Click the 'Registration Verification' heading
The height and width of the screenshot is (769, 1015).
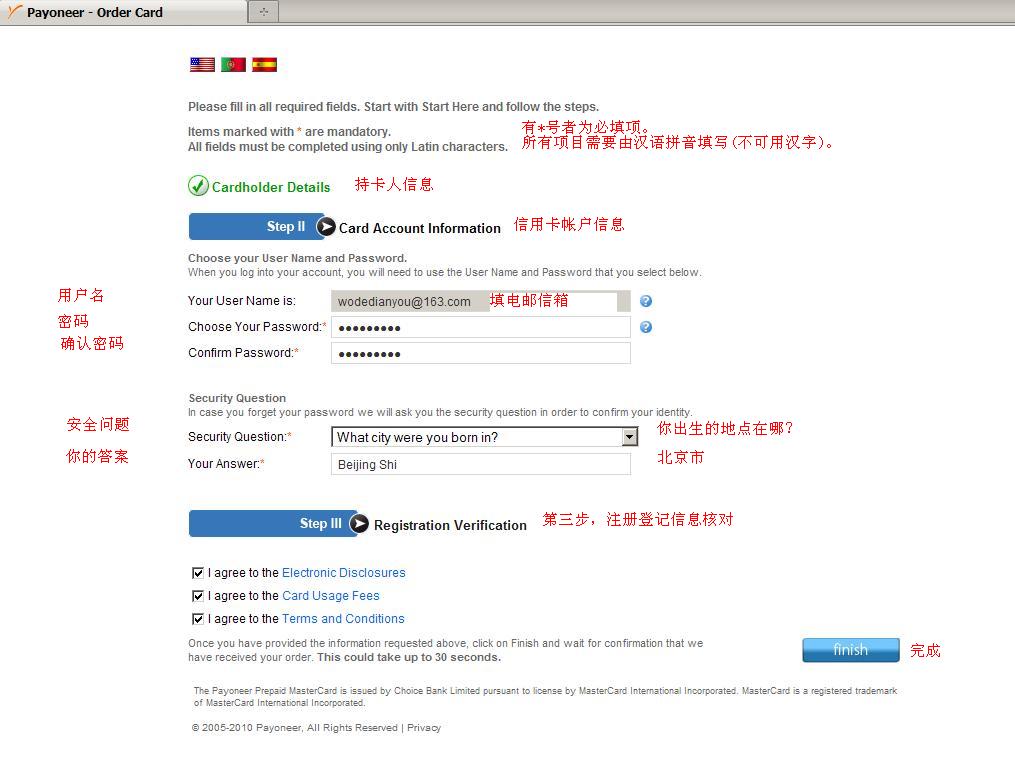pyautogui.click(x=451, y=525)
